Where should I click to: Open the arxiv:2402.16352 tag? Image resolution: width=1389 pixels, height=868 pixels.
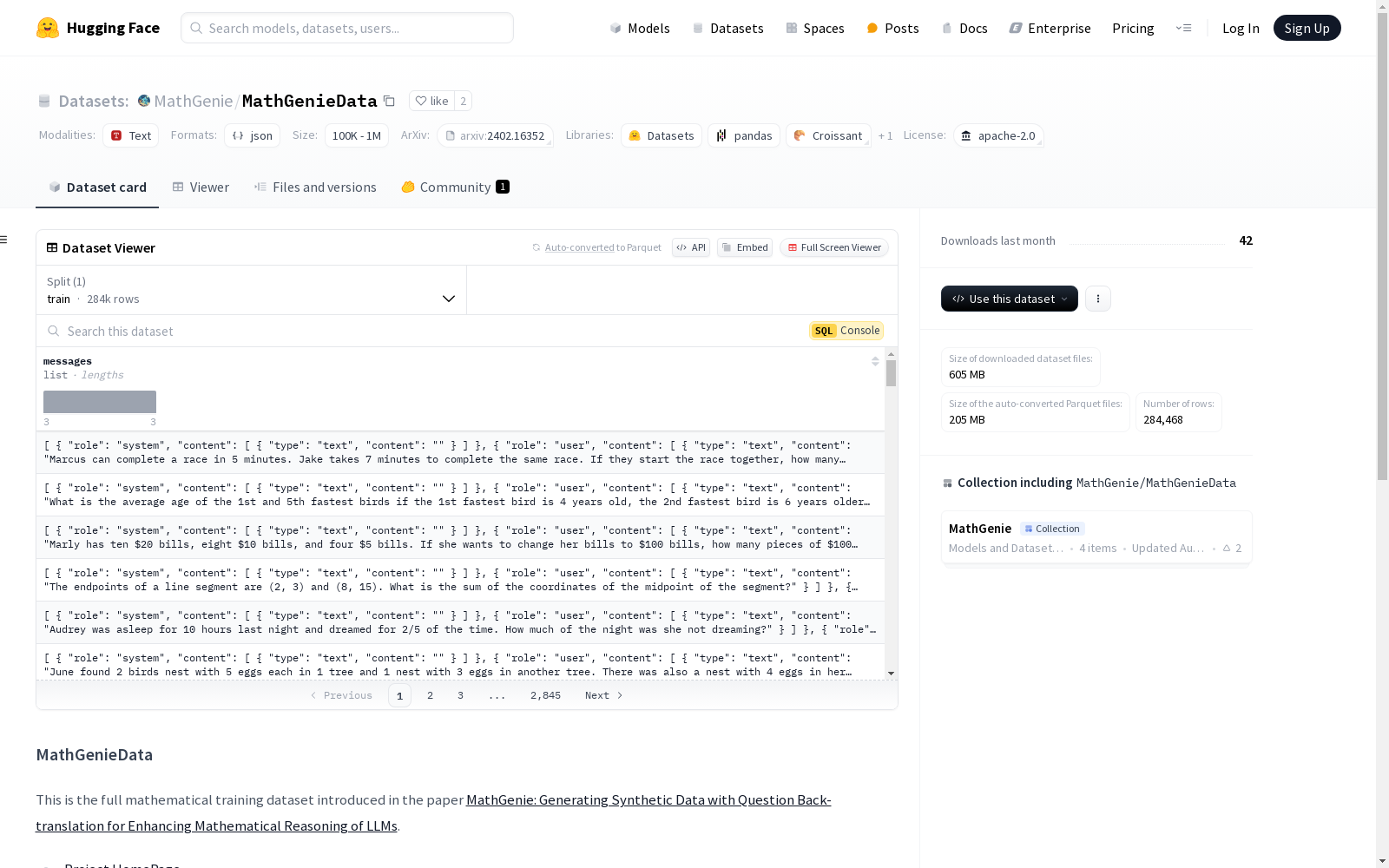pos(495,135)
